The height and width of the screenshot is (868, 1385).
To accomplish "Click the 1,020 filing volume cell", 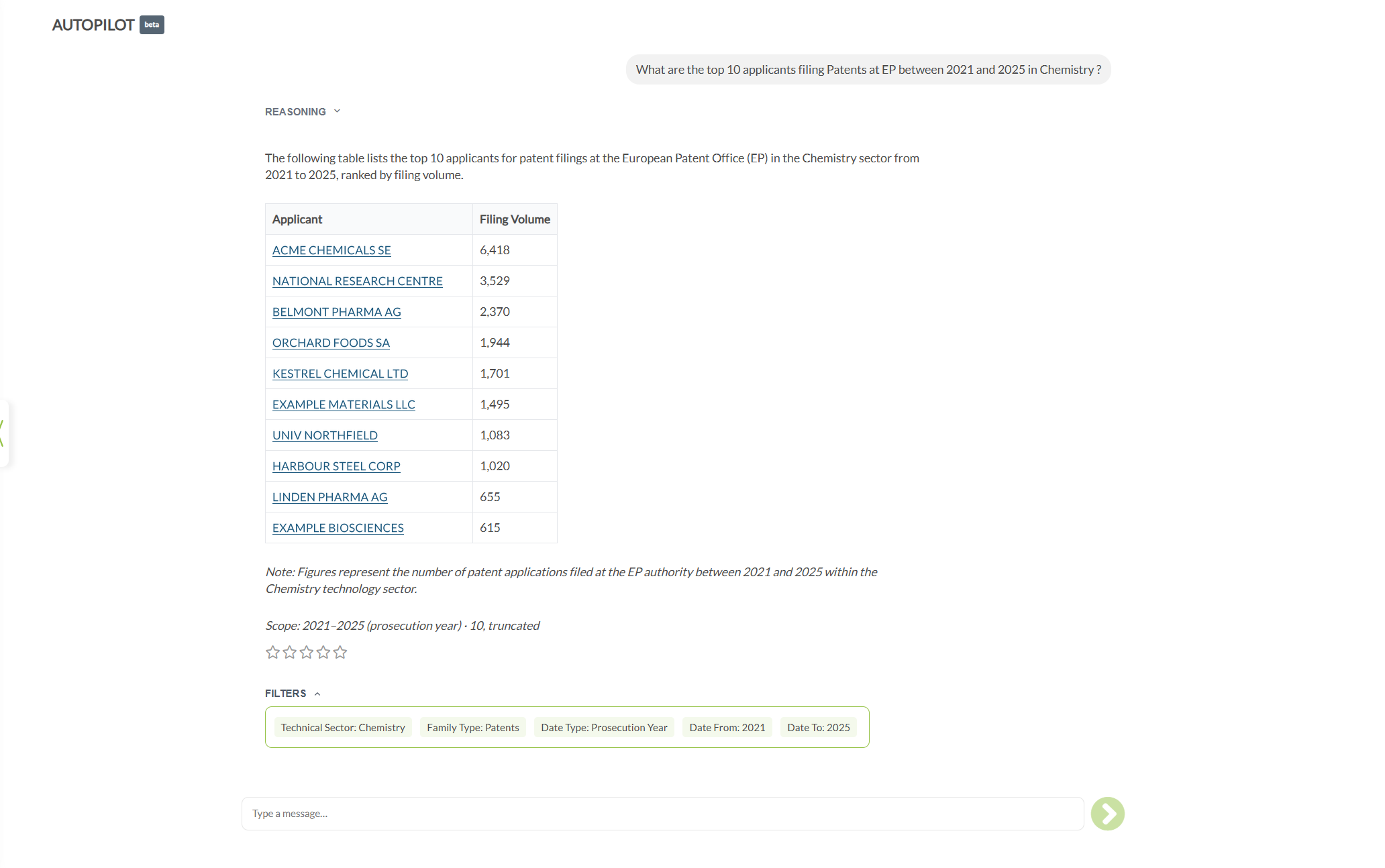I will 515,466.
